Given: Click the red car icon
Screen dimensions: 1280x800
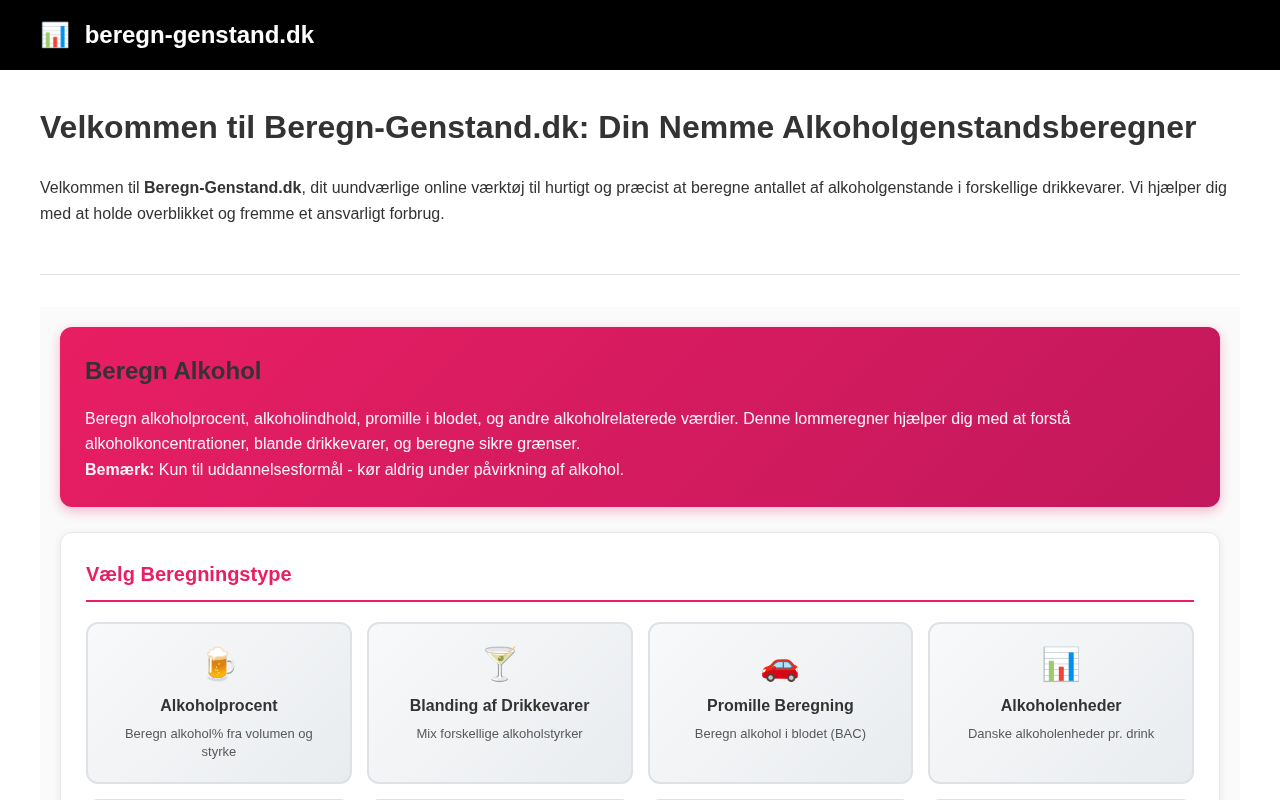Looking at the screenshot, I should 780,664.
